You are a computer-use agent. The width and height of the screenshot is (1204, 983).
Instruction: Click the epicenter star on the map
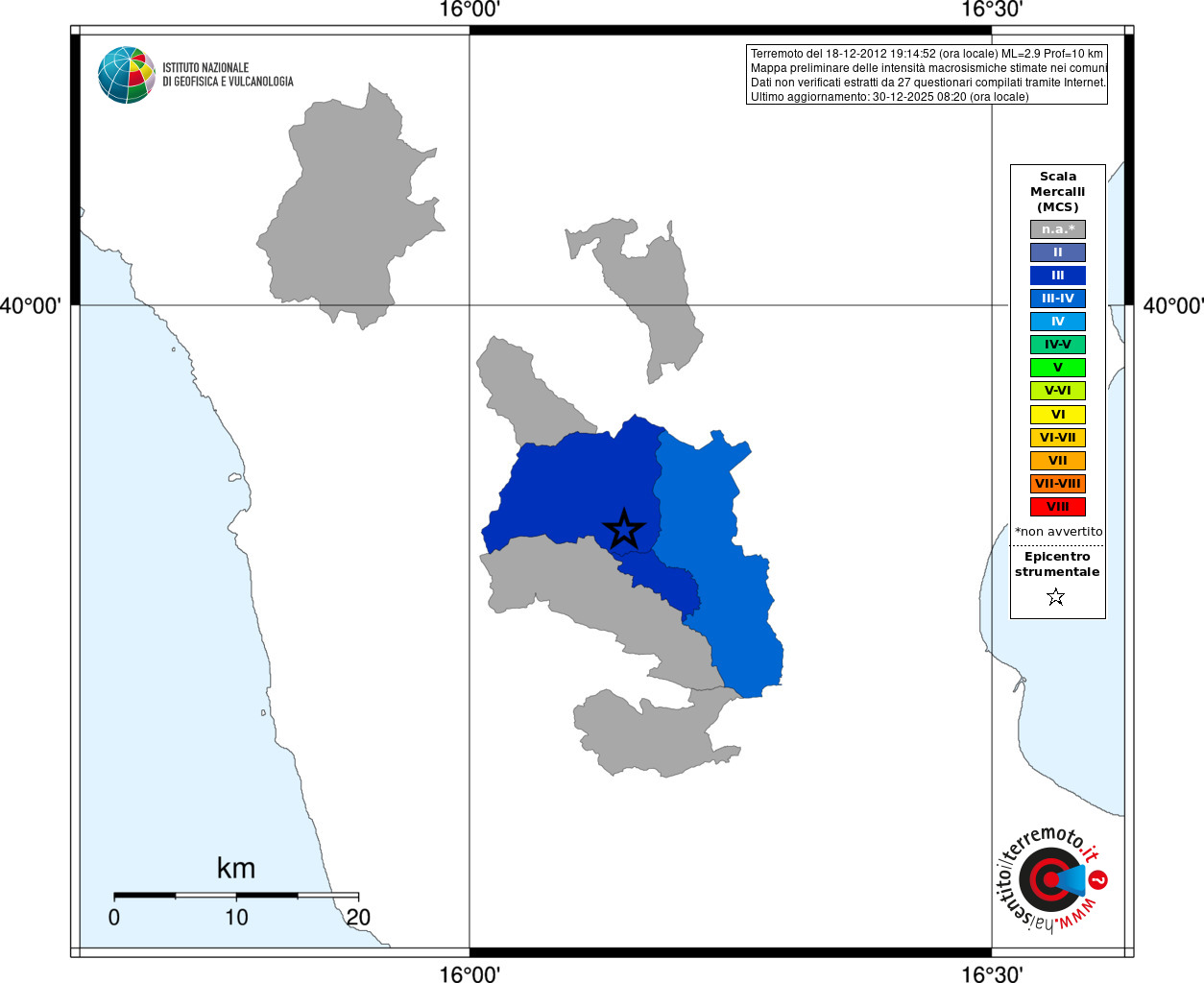tap(624, 529)
